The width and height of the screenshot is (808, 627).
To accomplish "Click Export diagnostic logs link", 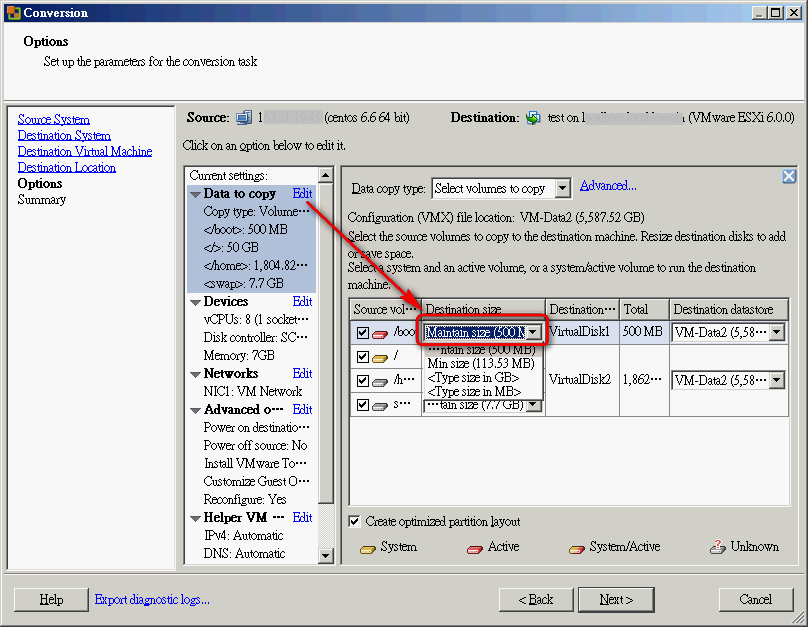I will [x=152, y=600].
